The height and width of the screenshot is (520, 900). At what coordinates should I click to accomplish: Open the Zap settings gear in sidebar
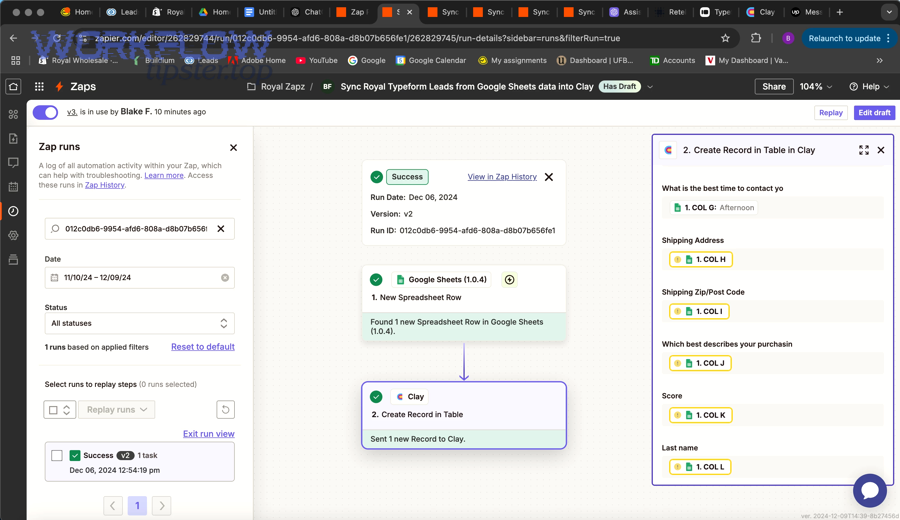coord(13,235)
